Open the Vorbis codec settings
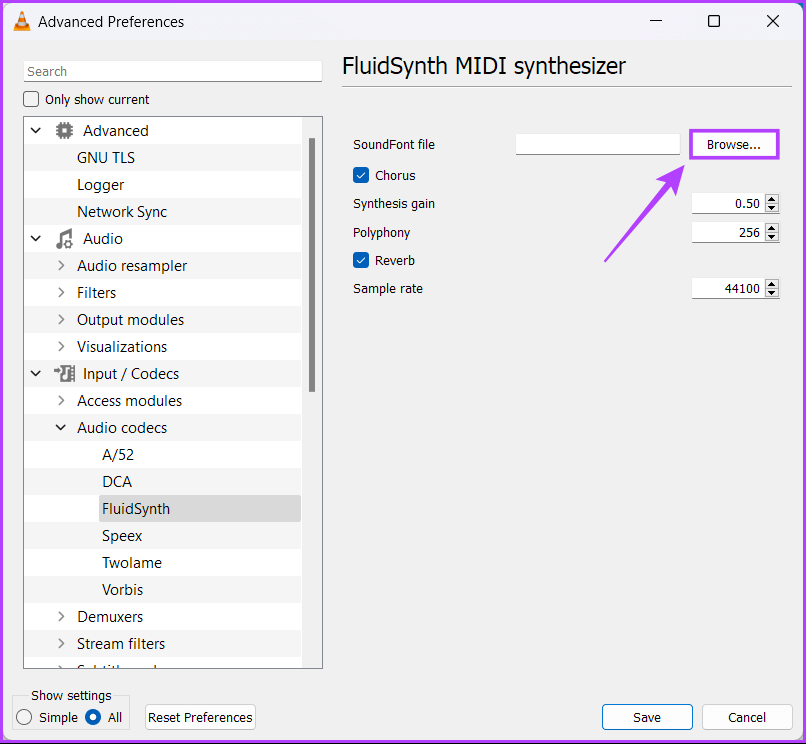 coord(122,590)
